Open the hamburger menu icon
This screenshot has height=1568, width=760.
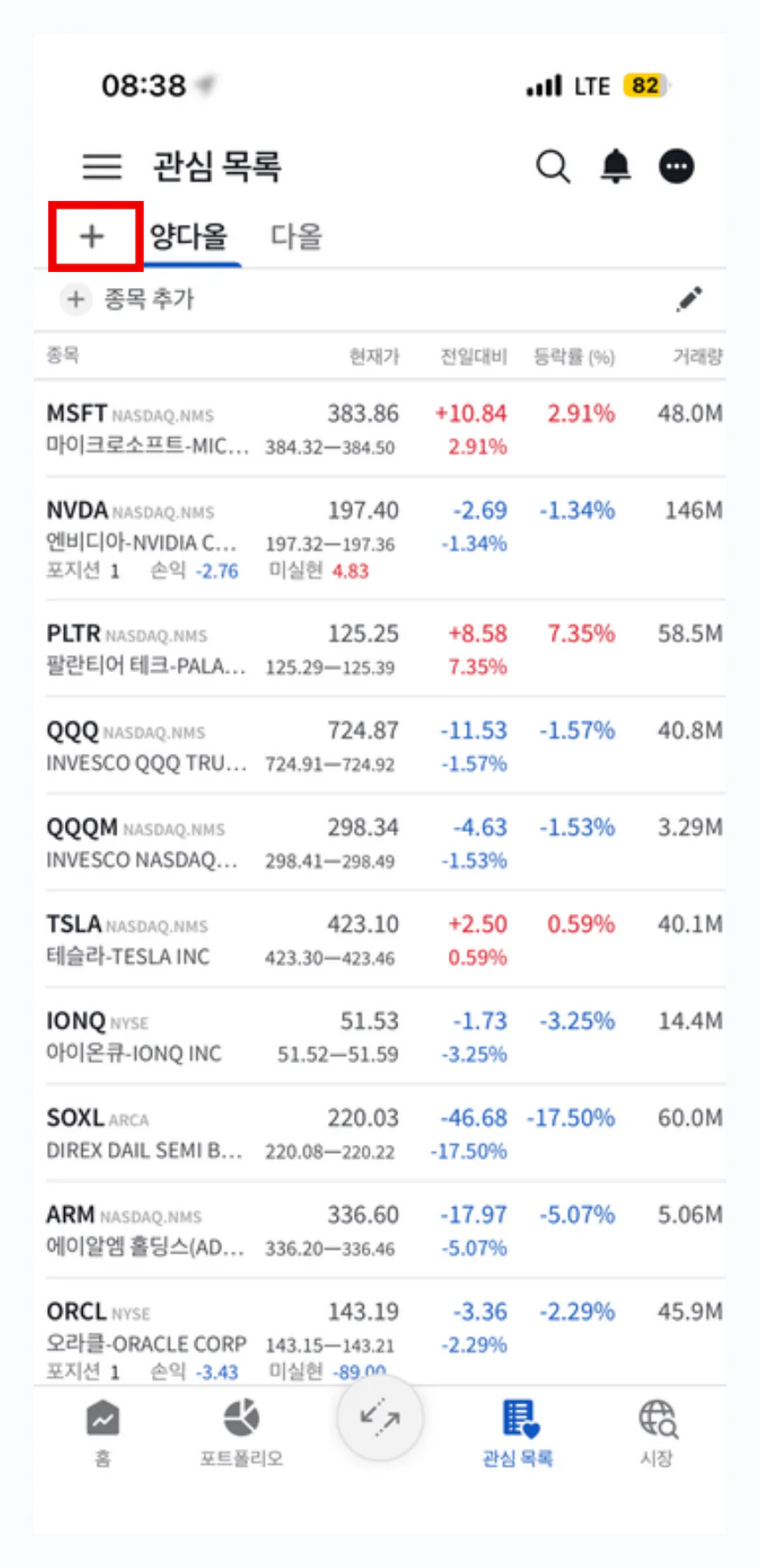[102, 166]
